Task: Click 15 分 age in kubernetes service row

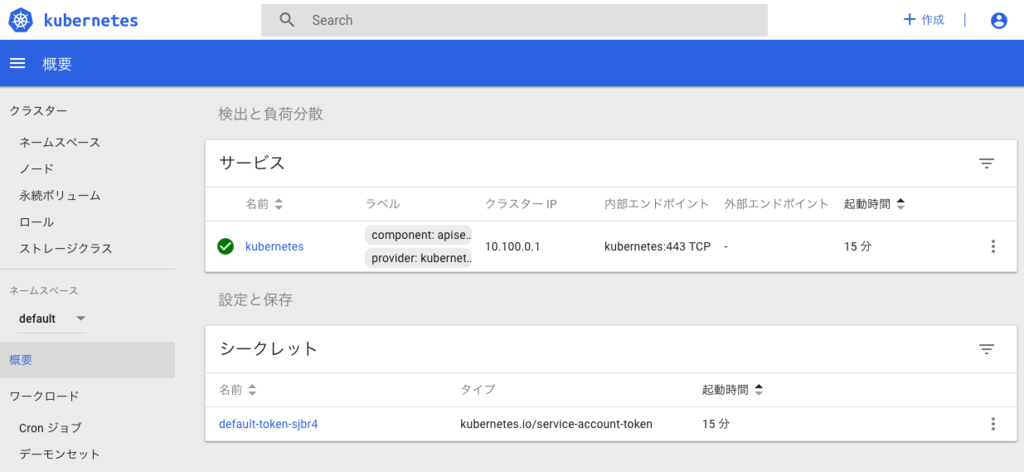Action: (857, 247)
